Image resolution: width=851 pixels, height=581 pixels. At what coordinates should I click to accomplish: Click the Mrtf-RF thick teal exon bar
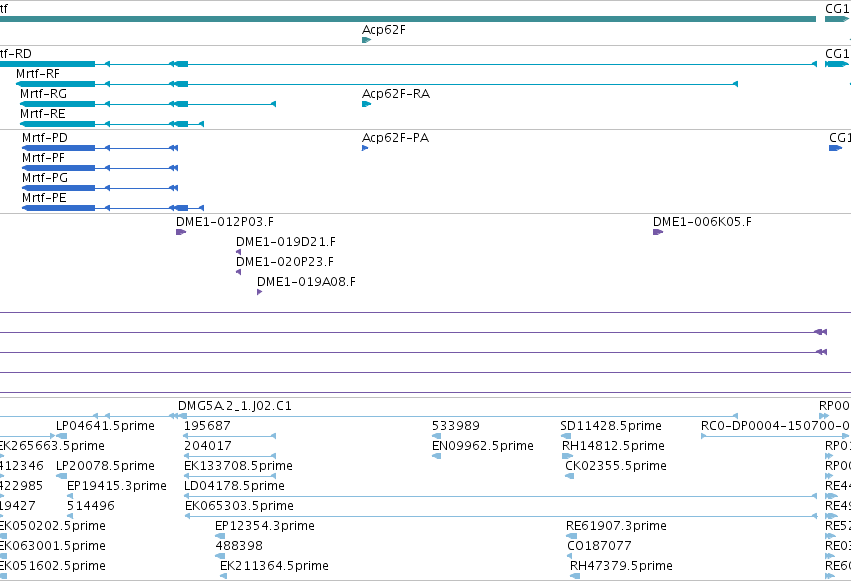click(55, 84)
